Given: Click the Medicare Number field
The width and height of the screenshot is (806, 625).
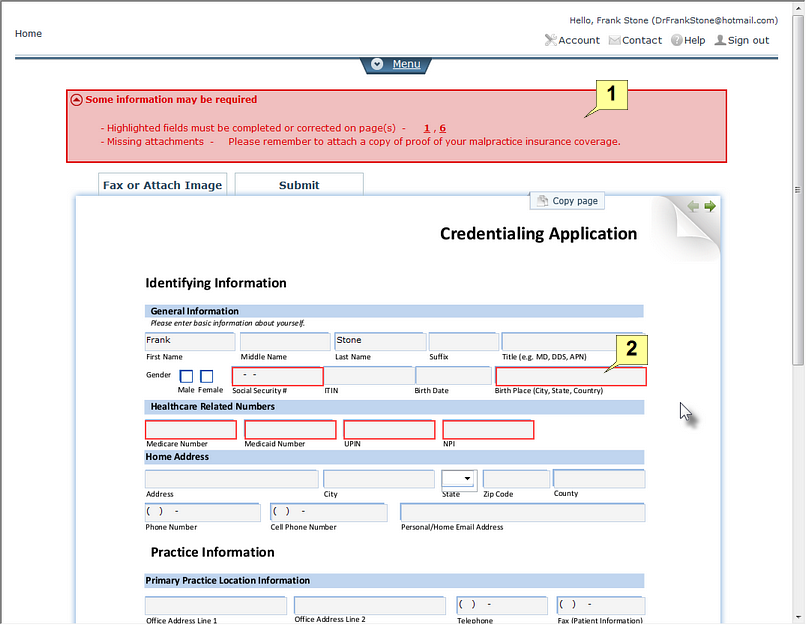Looking at the screenshot, I should click(x=190, y=429).
